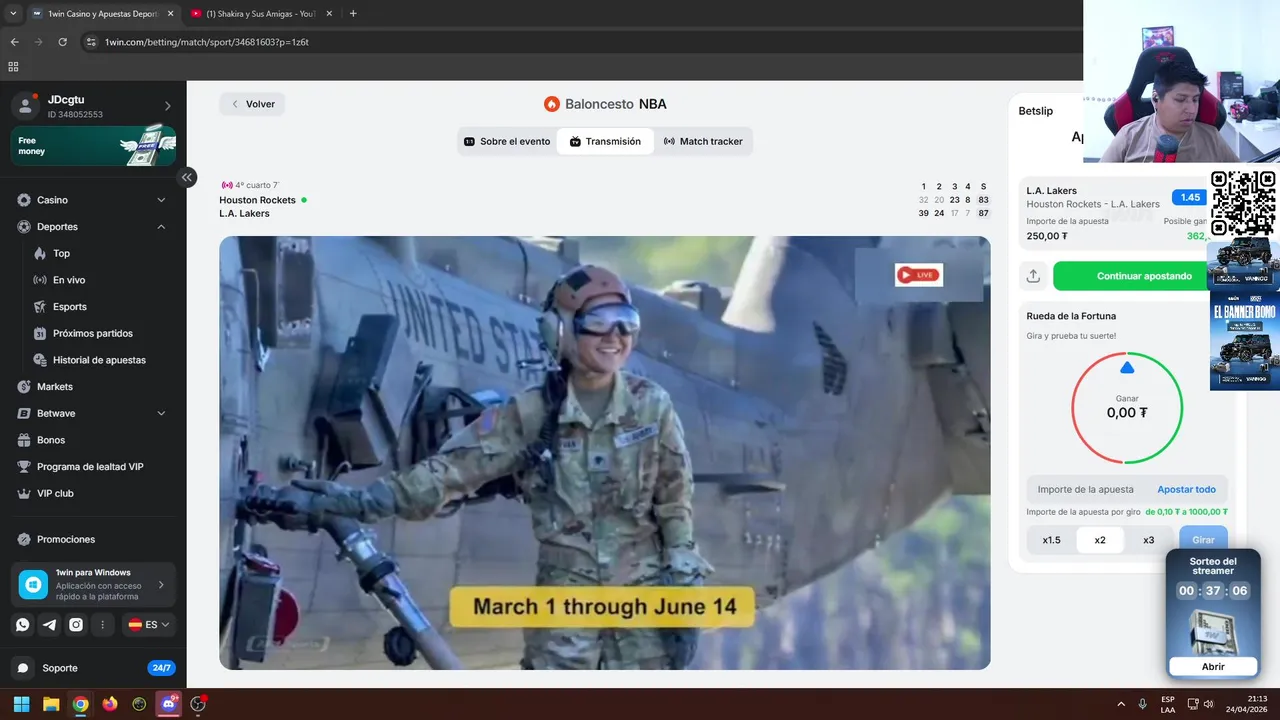This screenshot has height=720, width=1280.
Task: Open OBS Studio from the taskbar
Action: (198, 704)
